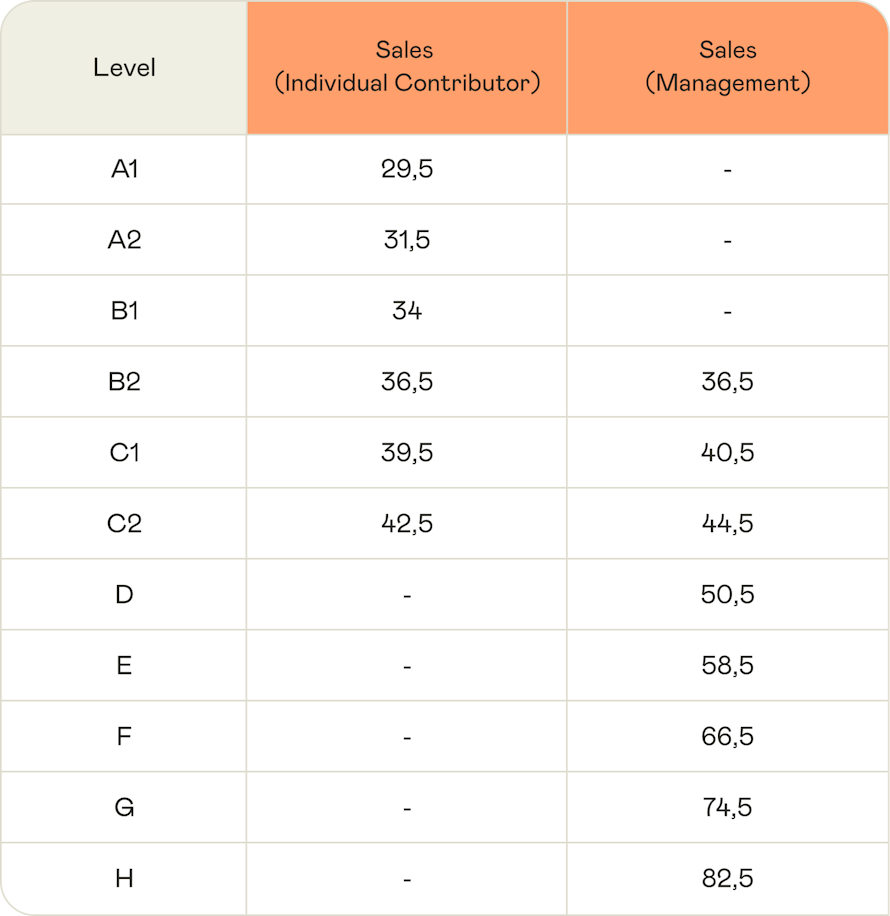Click the 44,5 Management value
Screen dimensions: 890x916
(728, 523)
